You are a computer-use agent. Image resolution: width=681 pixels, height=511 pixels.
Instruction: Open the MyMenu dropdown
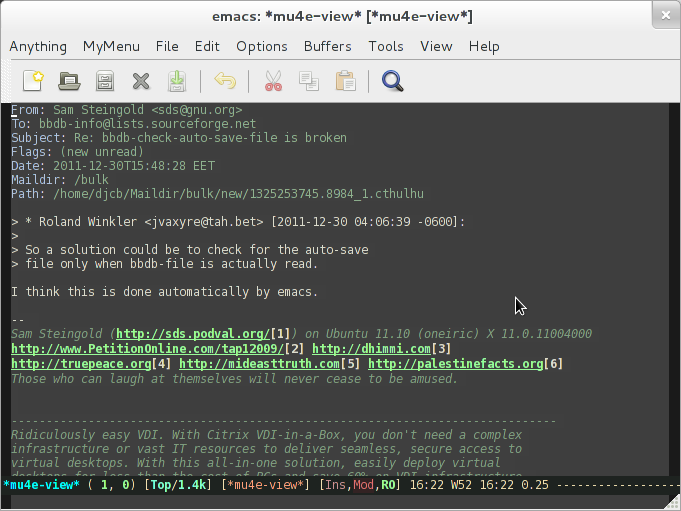tap(111, 46)
